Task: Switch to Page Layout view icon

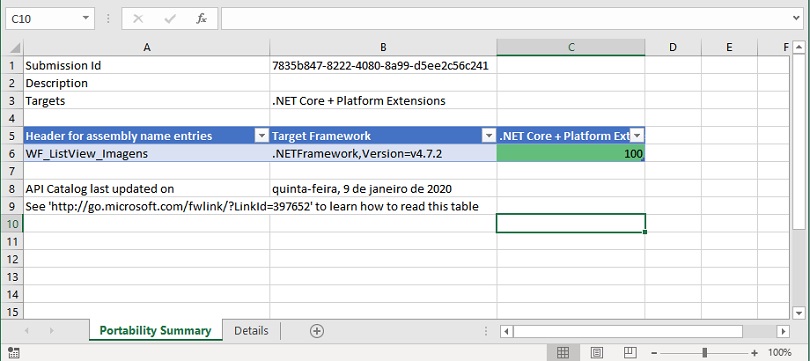Action: (597, 353)
